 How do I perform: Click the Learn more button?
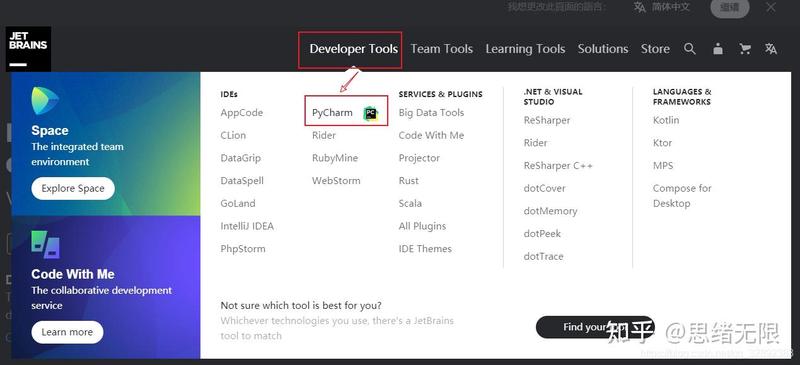67,332
